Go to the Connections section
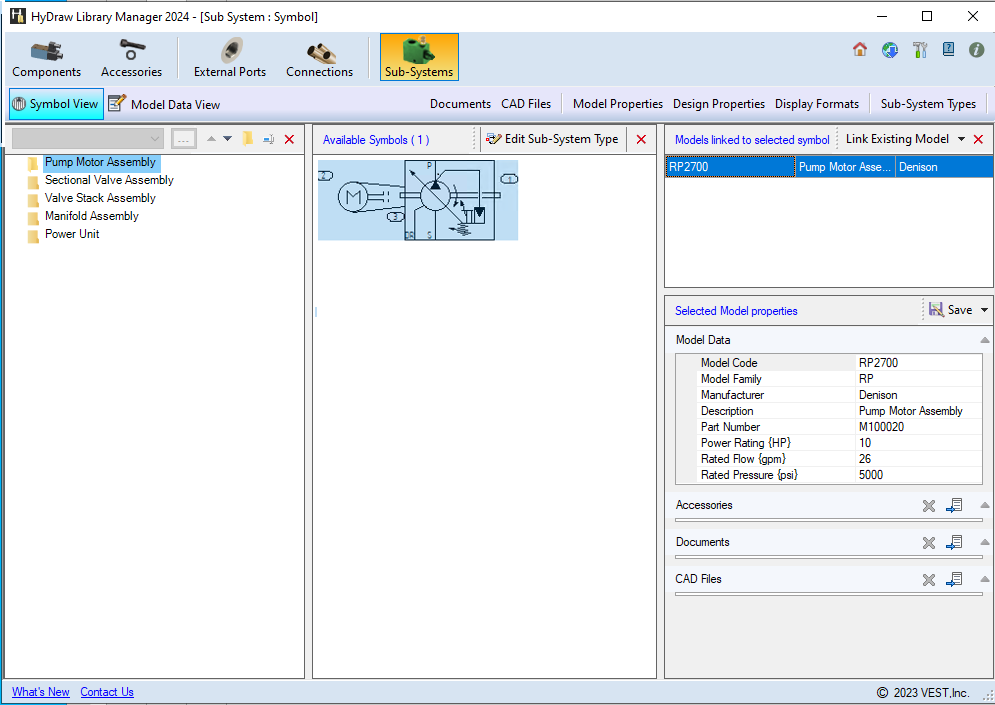Viewport: 995px width, 705px height. [319, 58]
